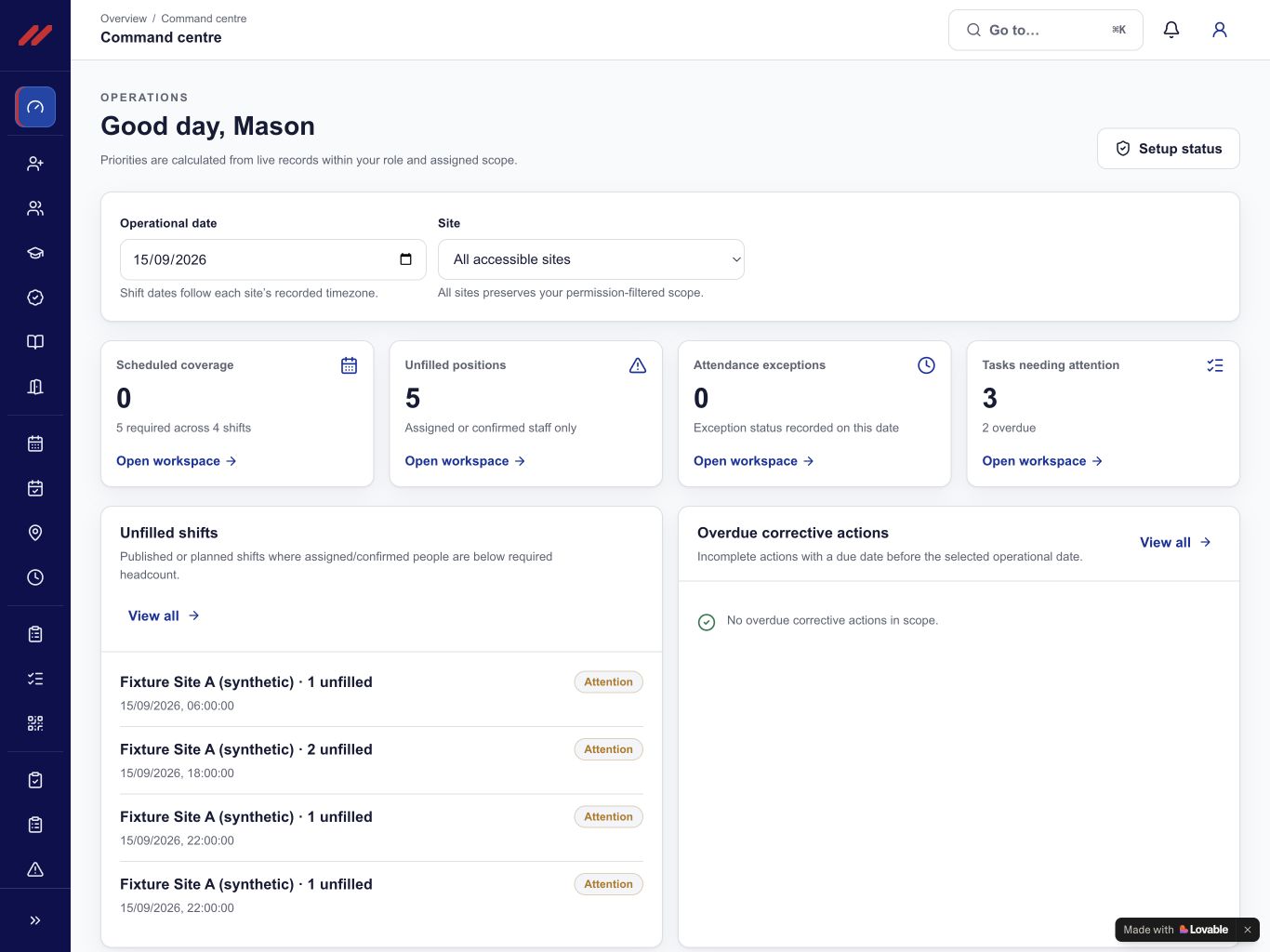Viewport: 1270px width, 952px height.
Task: Open the 06:00:00 Fixture Site A shift
Action: tap(381, 693)
